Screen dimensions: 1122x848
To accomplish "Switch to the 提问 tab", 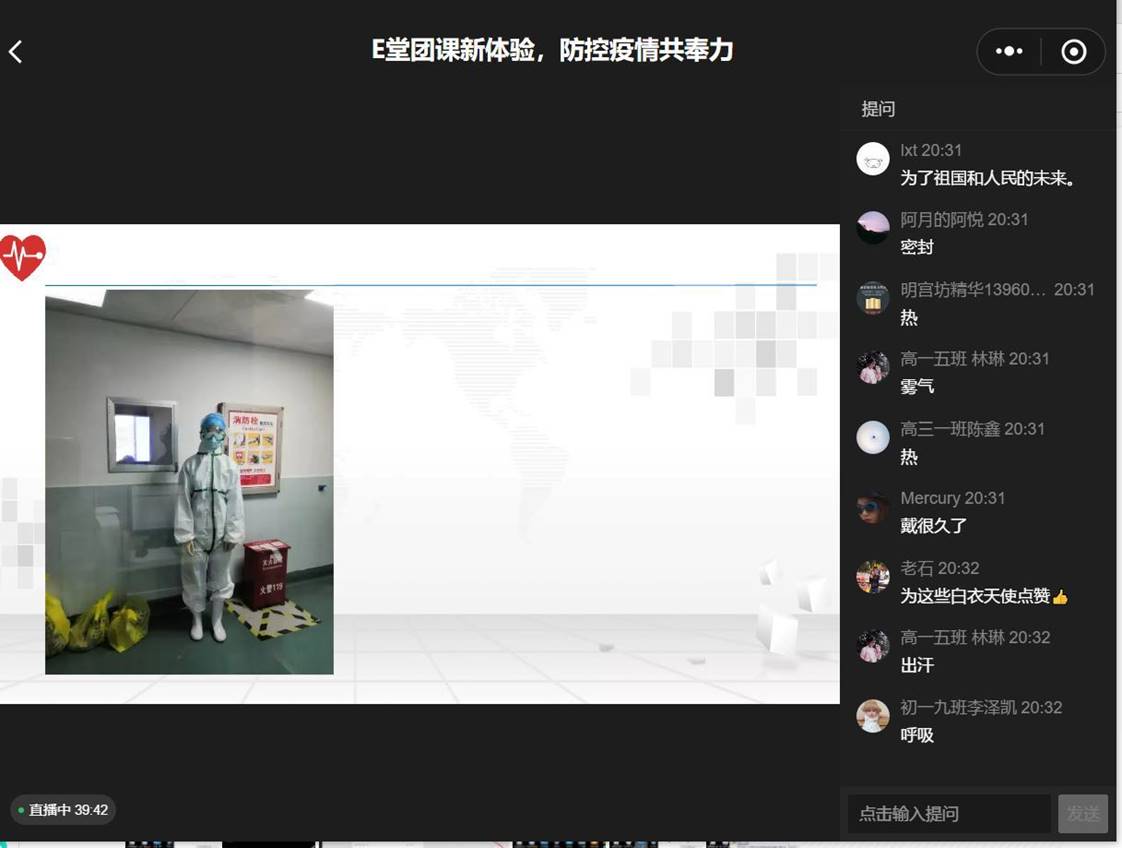I will tap(878, 109).
